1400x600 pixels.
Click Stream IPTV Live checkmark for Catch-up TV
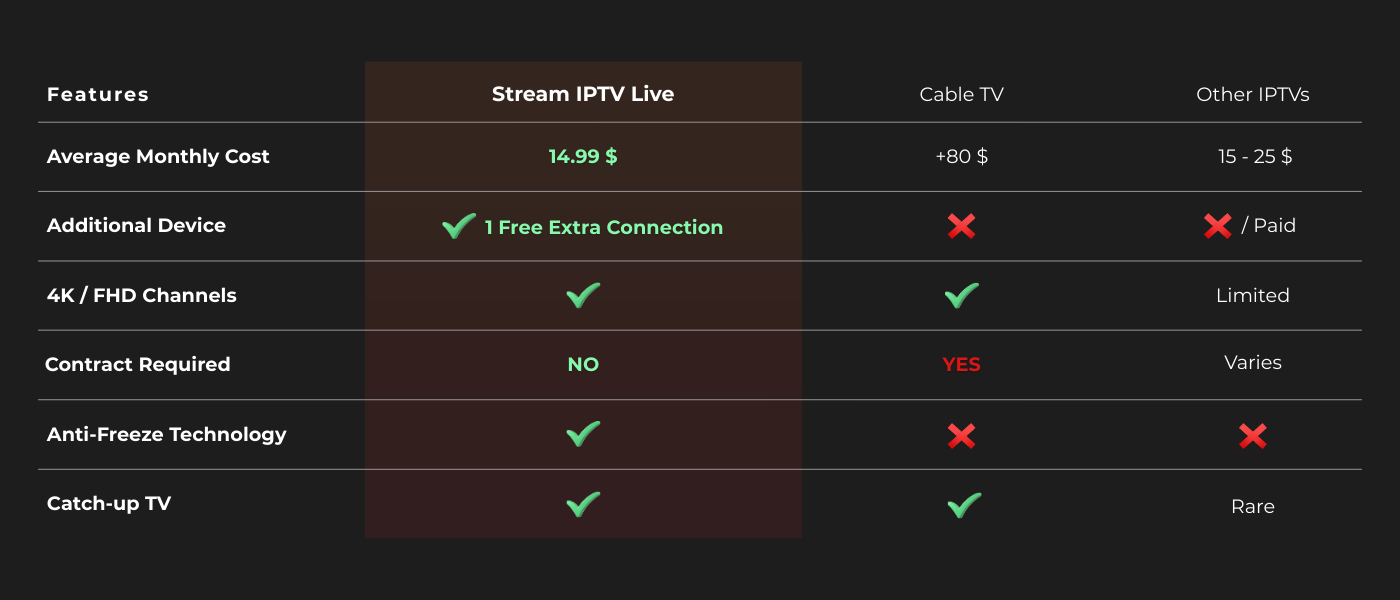point(583,504)
